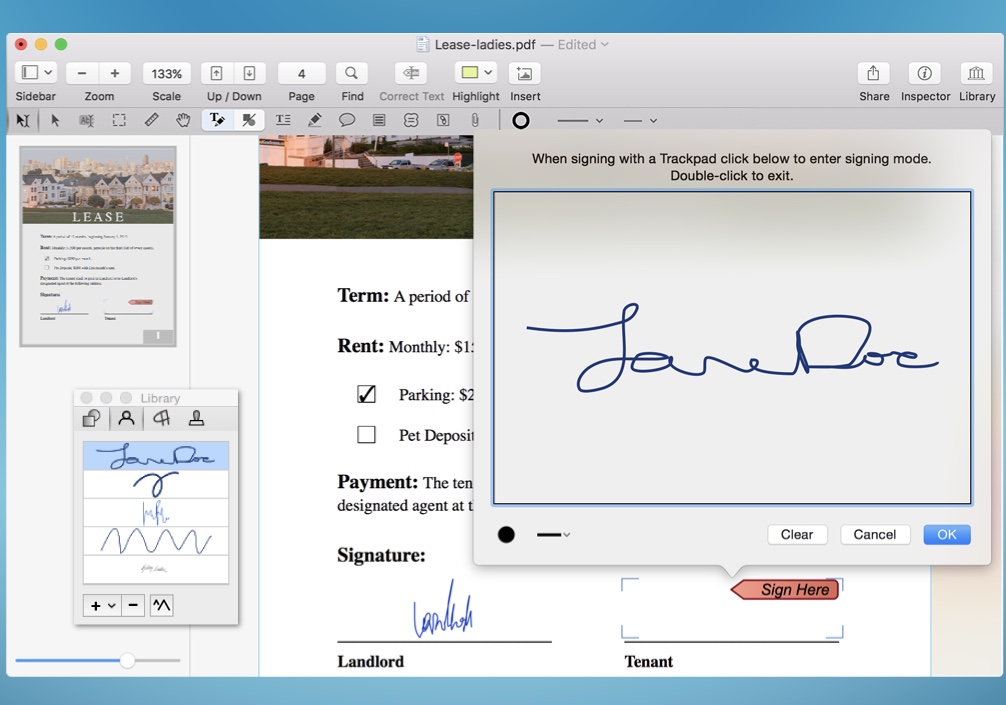Viewport: 1006px width, 705px height.
Task: Click the rectangular selection tool
Action: pyautogui.click(x=119, y=120)
